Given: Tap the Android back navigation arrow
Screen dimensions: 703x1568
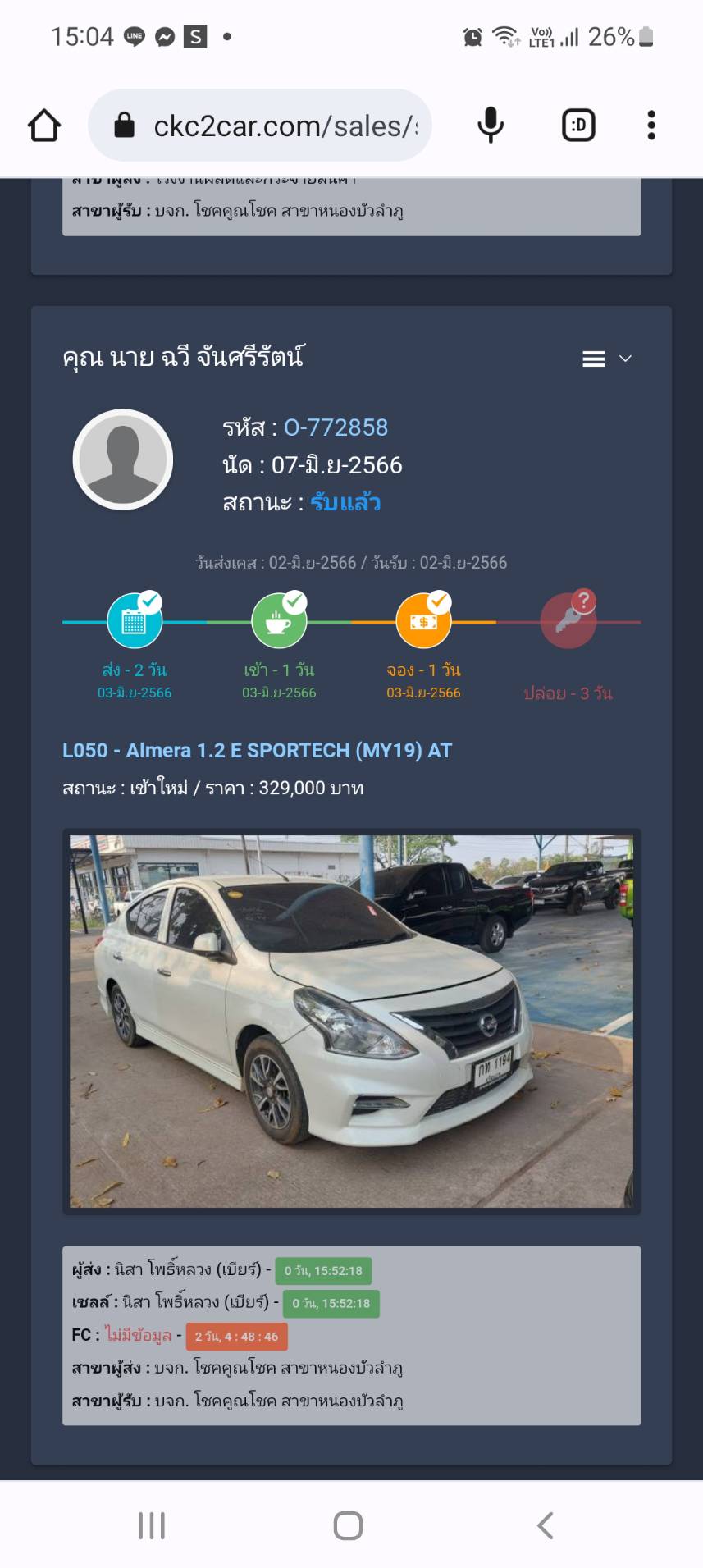Looking at the screenshot, I should [x=546, y=1526].
